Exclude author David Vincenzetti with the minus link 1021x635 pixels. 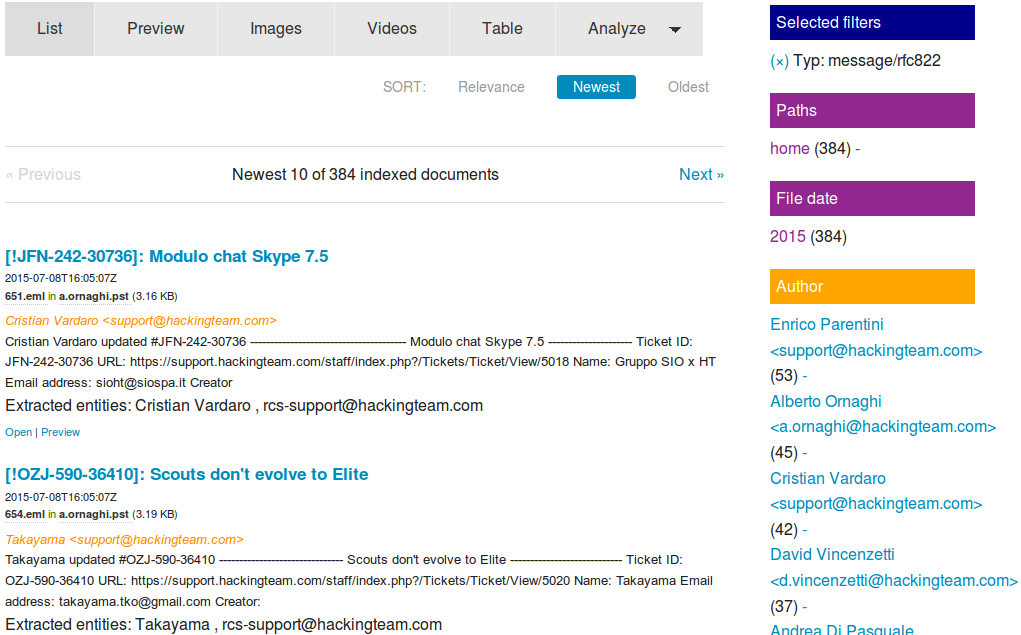pos(805,607)
